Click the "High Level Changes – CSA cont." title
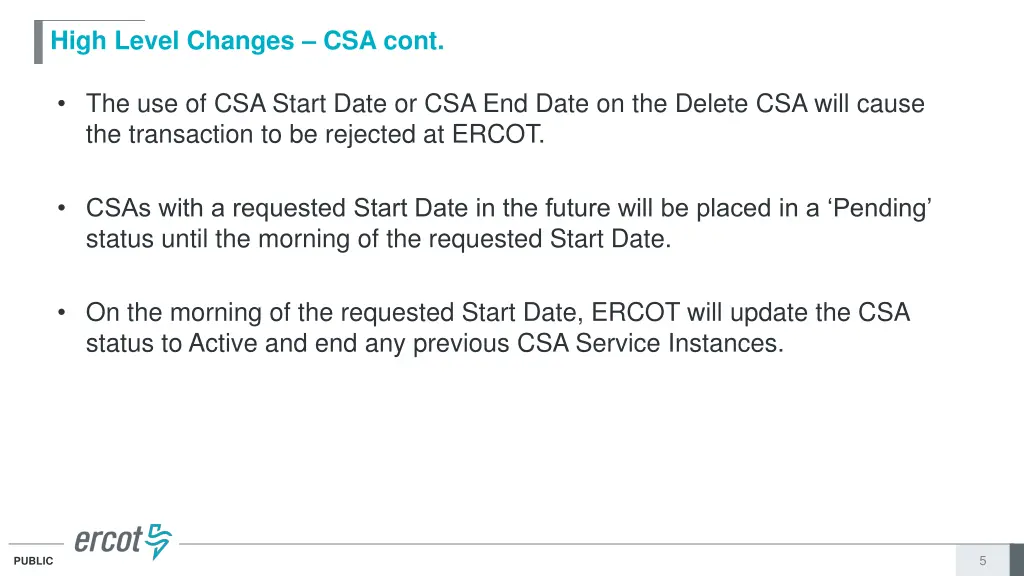The width and height of the screenshot is (1024, 576). point(247,42)
